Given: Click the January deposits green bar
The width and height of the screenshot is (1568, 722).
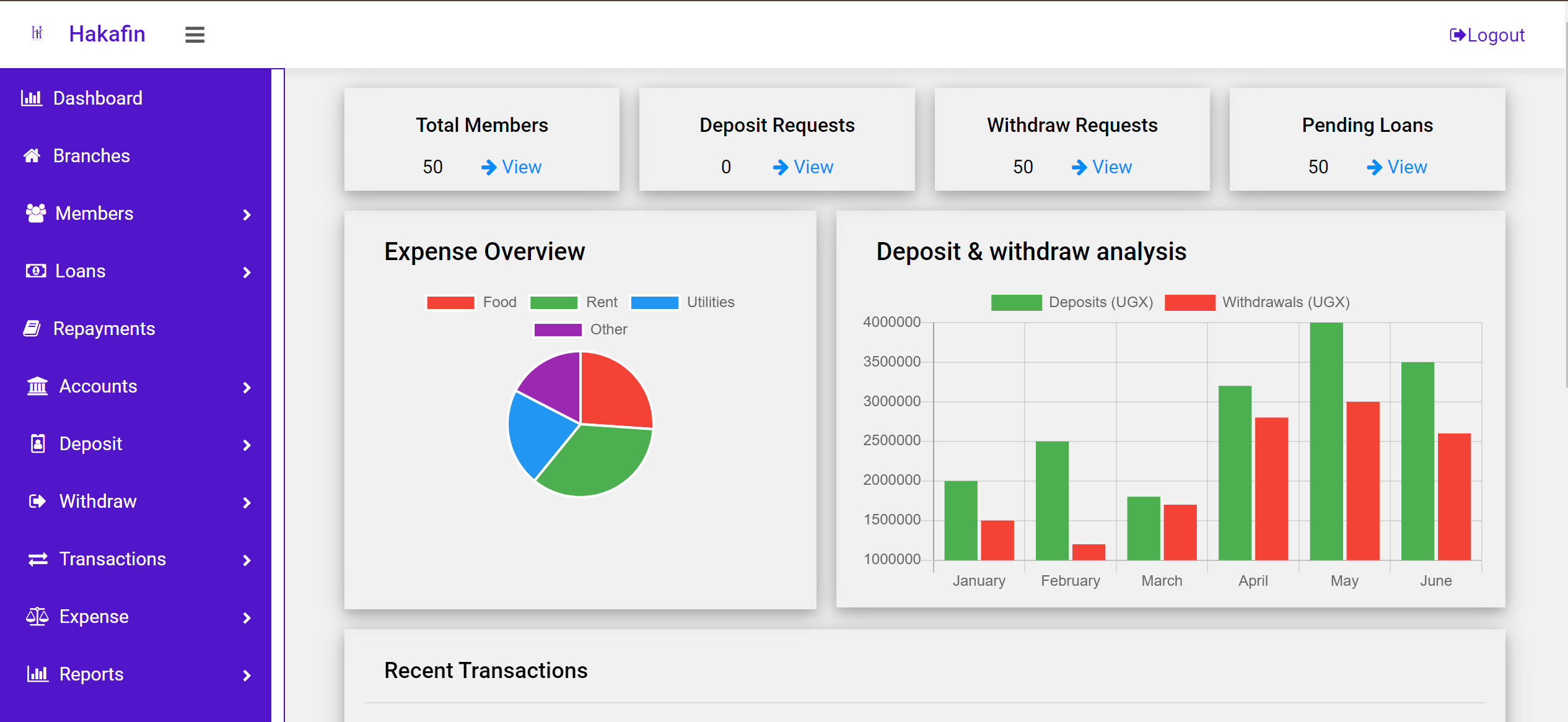Looking at the screenshot, I should coord(961,520).
